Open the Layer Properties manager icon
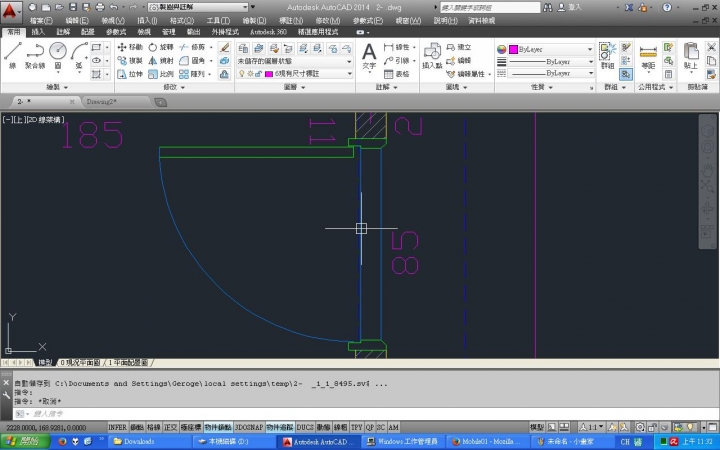Viewport: 720px width, 450px height. 243,48
